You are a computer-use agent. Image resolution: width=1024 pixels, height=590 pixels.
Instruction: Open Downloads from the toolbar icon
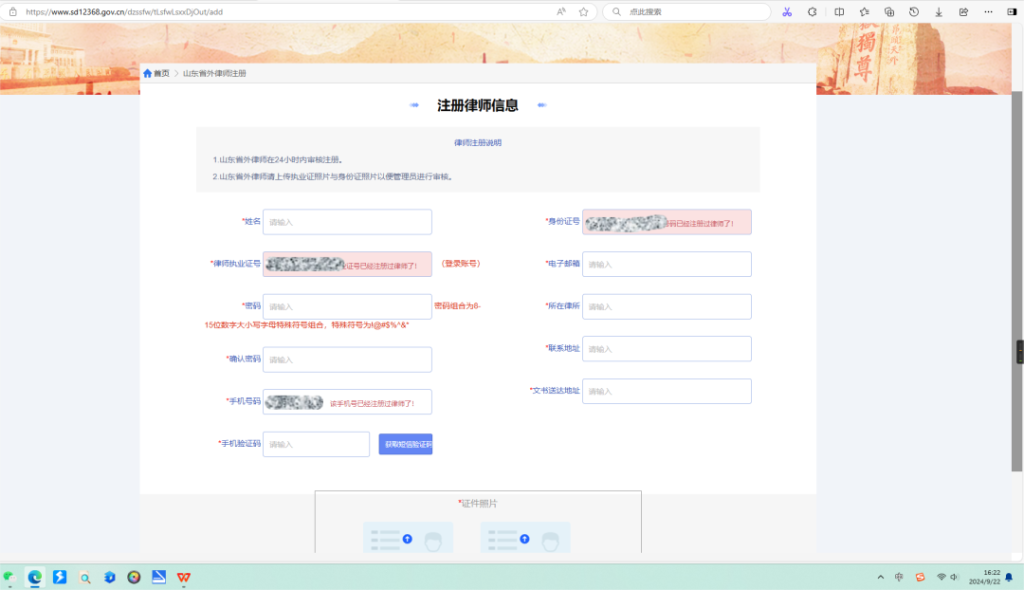(939, 12)
